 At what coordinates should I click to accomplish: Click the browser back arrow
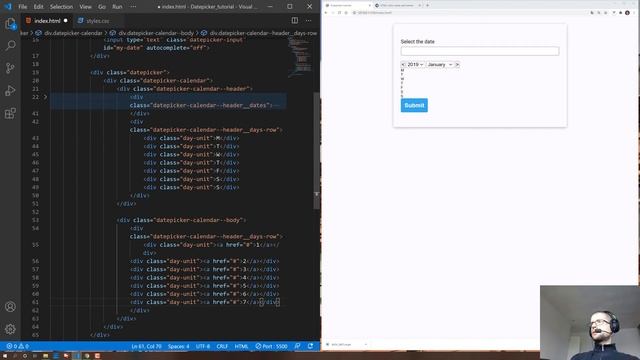pos(326,13)
